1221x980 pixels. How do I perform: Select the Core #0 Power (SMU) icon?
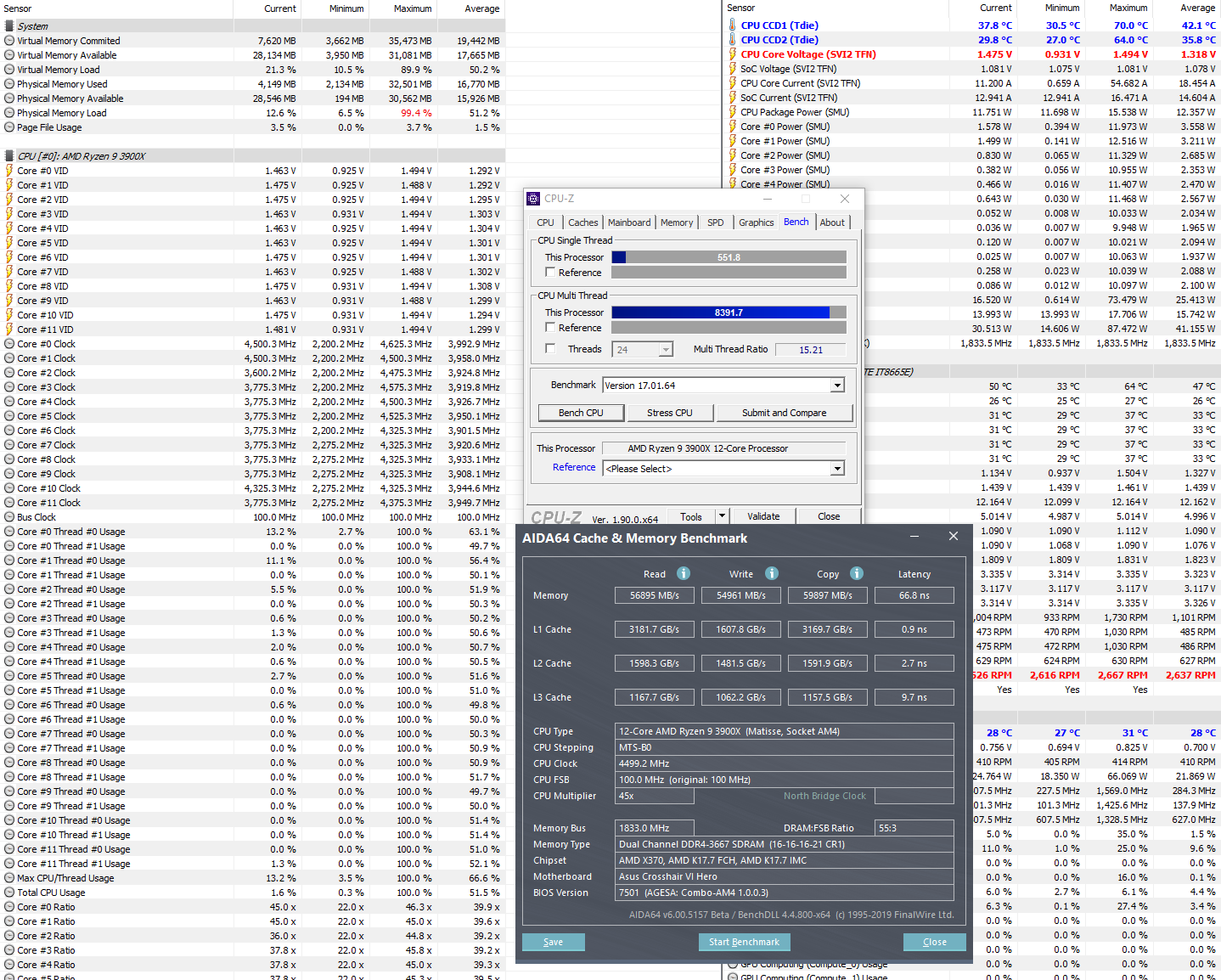point(732,127)
